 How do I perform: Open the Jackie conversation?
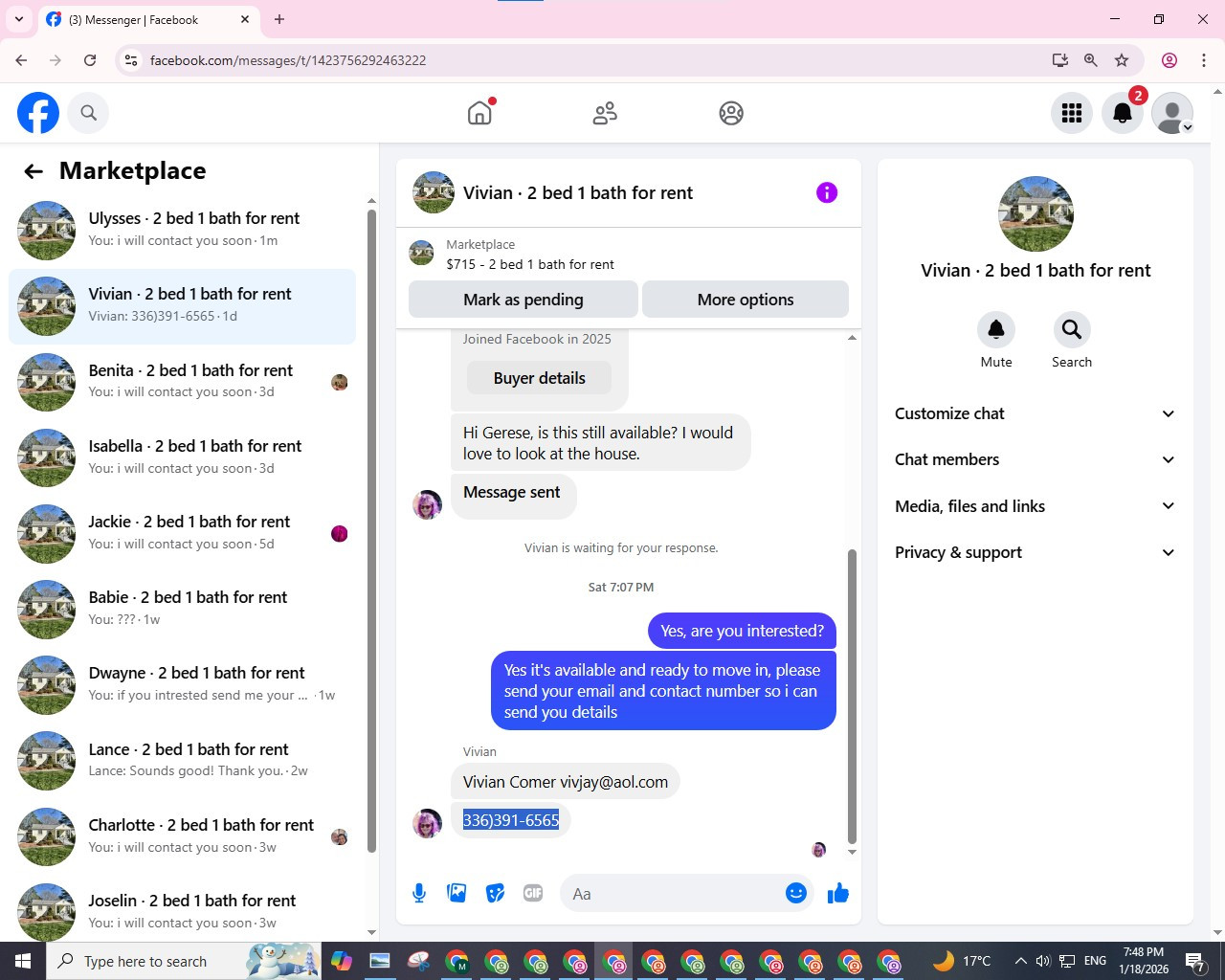tap(182, 533)
